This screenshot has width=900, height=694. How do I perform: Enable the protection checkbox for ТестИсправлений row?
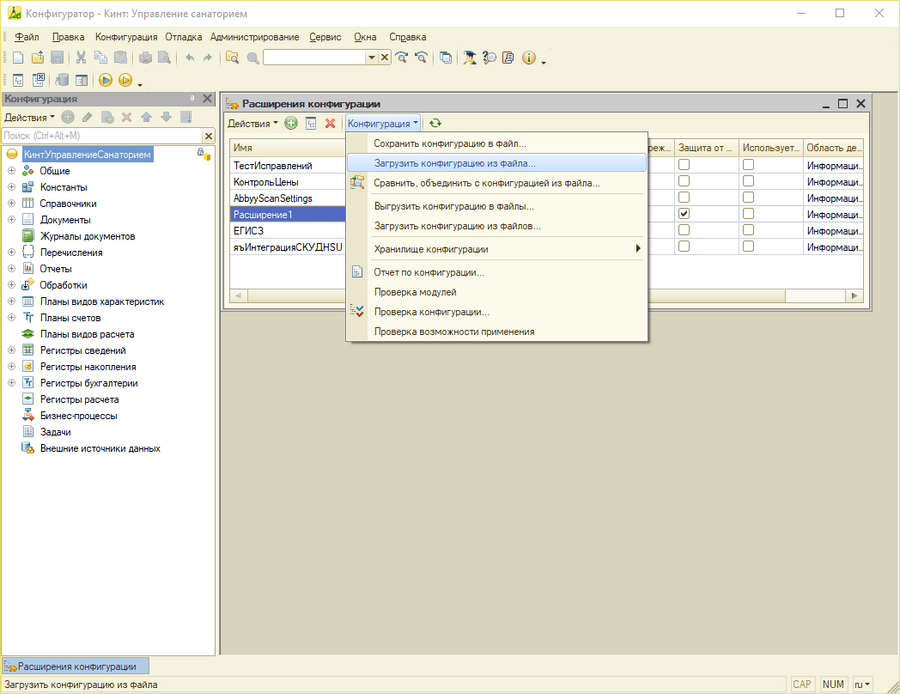pos(684,165)
